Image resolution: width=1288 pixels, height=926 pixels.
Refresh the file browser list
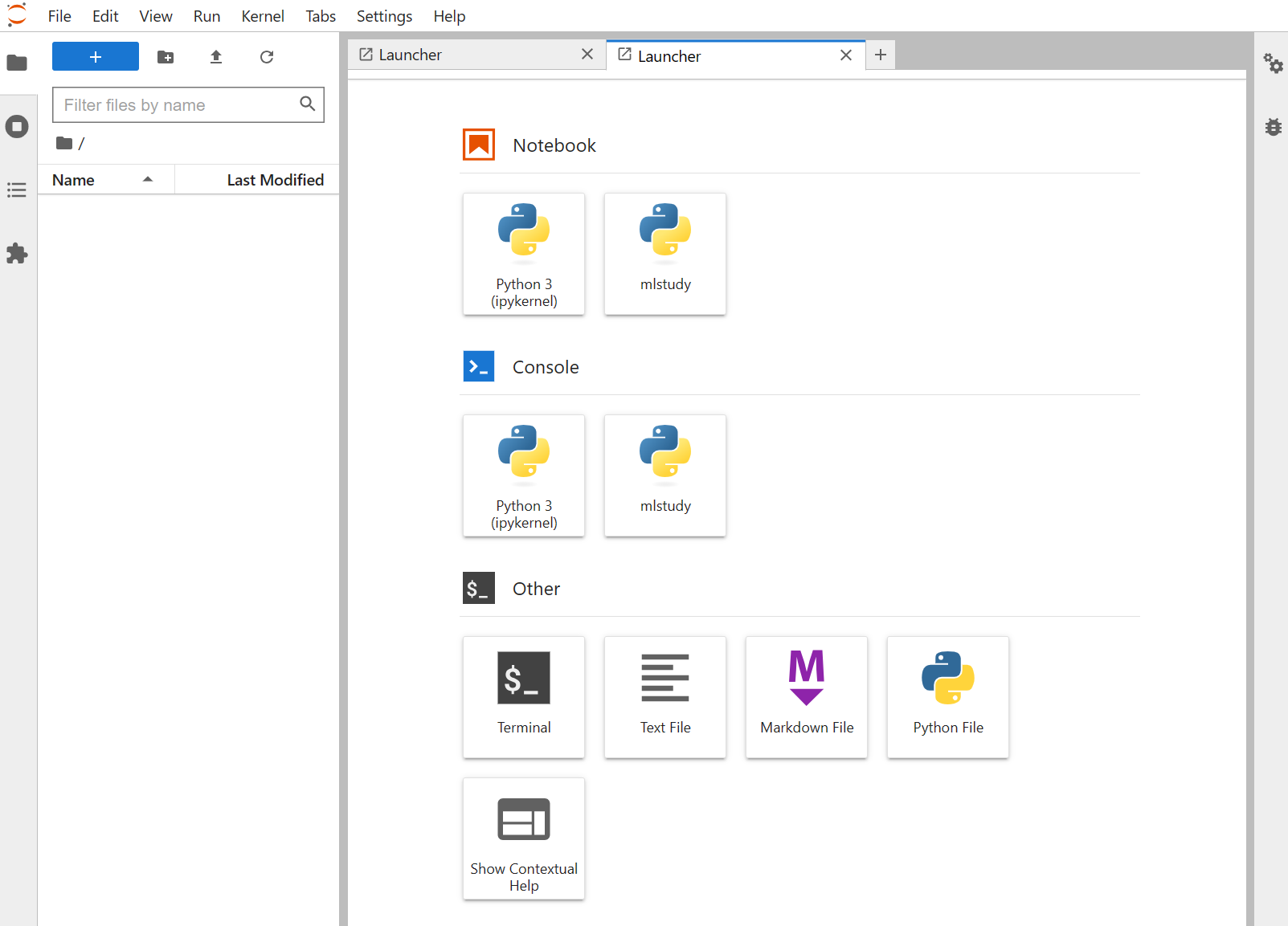267,57
